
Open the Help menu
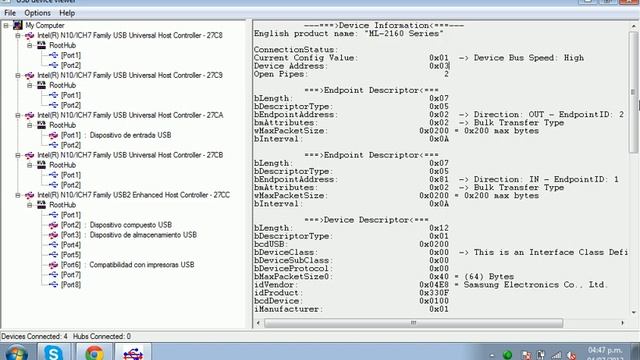point(67,13)
